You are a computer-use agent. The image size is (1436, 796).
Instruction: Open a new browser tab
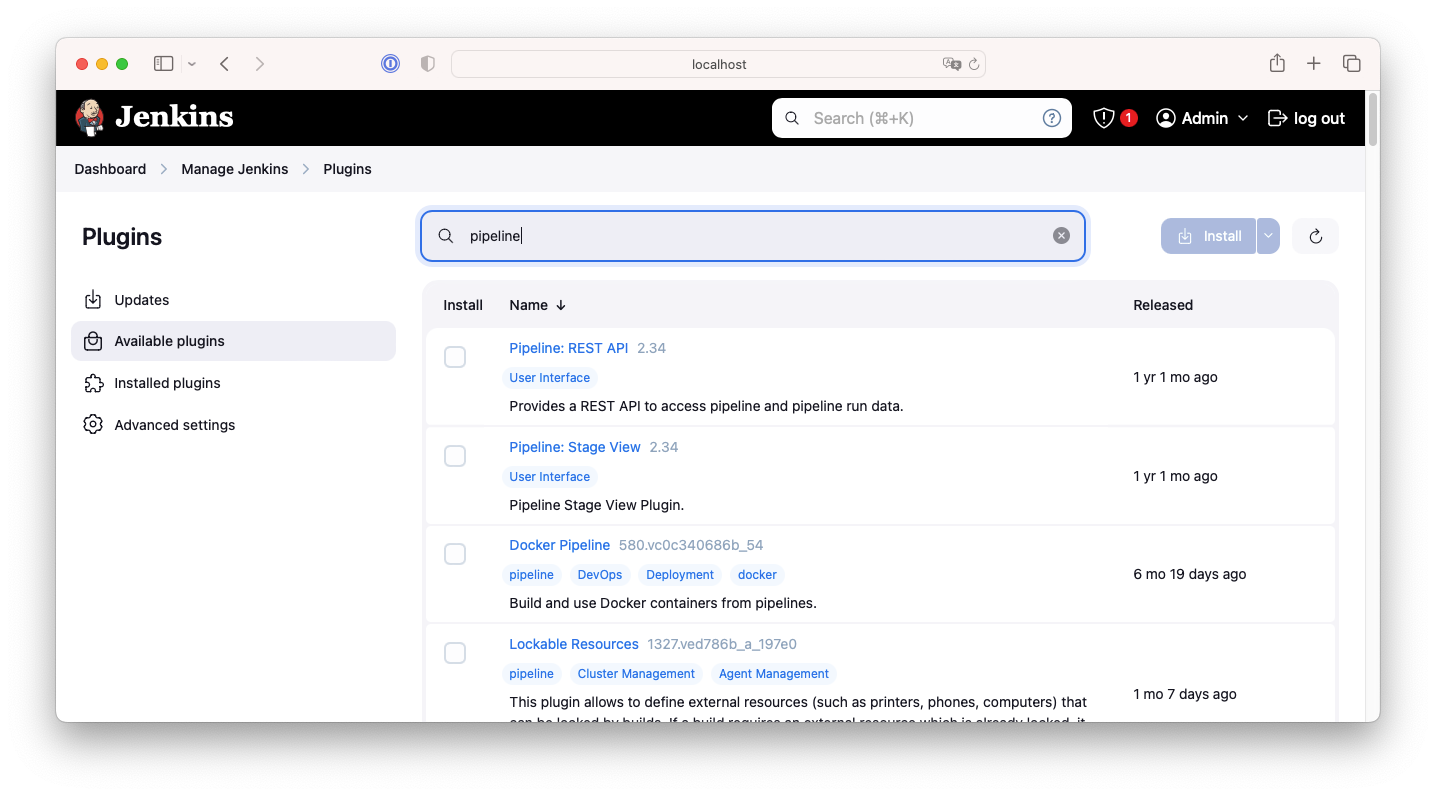click(x=1314, y=64)
